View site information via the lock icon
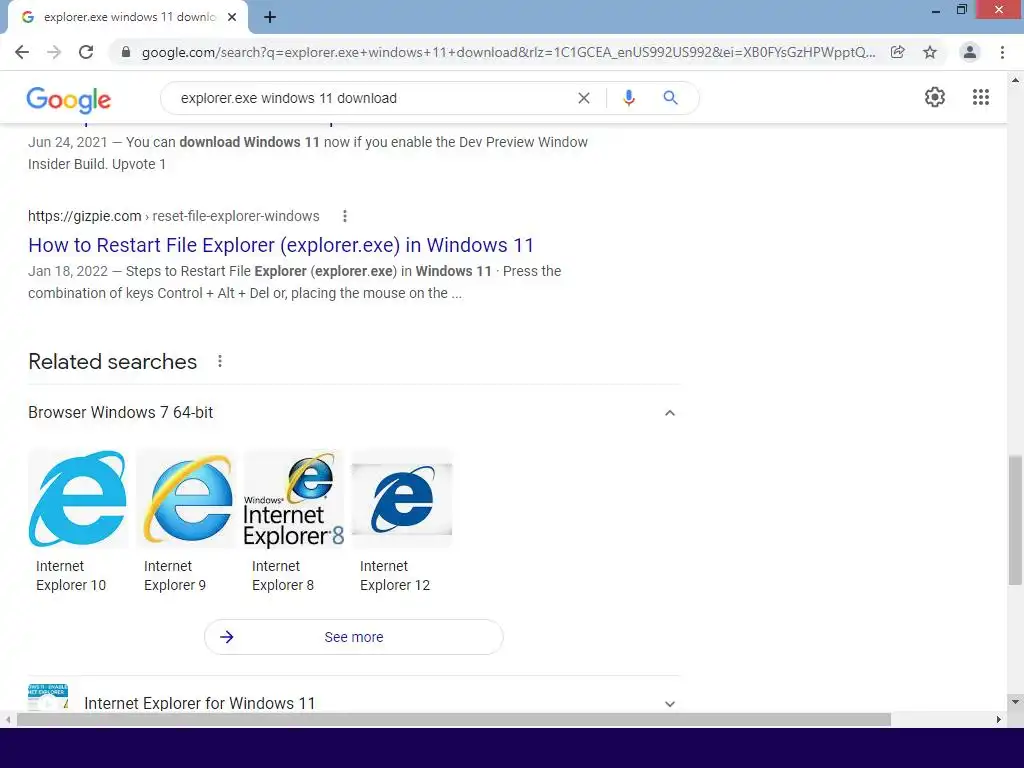The image size is (1024, 768). click(126, 52)
